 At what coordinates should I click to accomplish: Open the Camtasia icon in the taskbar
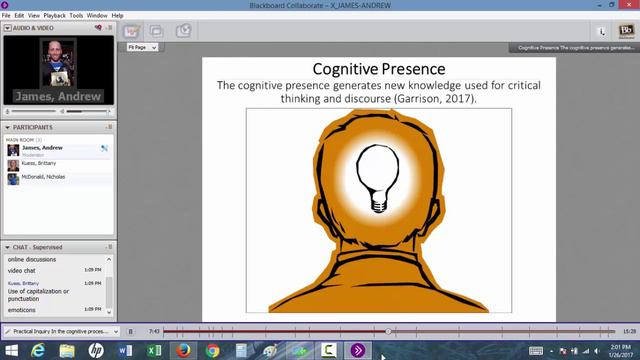(329, 351)
